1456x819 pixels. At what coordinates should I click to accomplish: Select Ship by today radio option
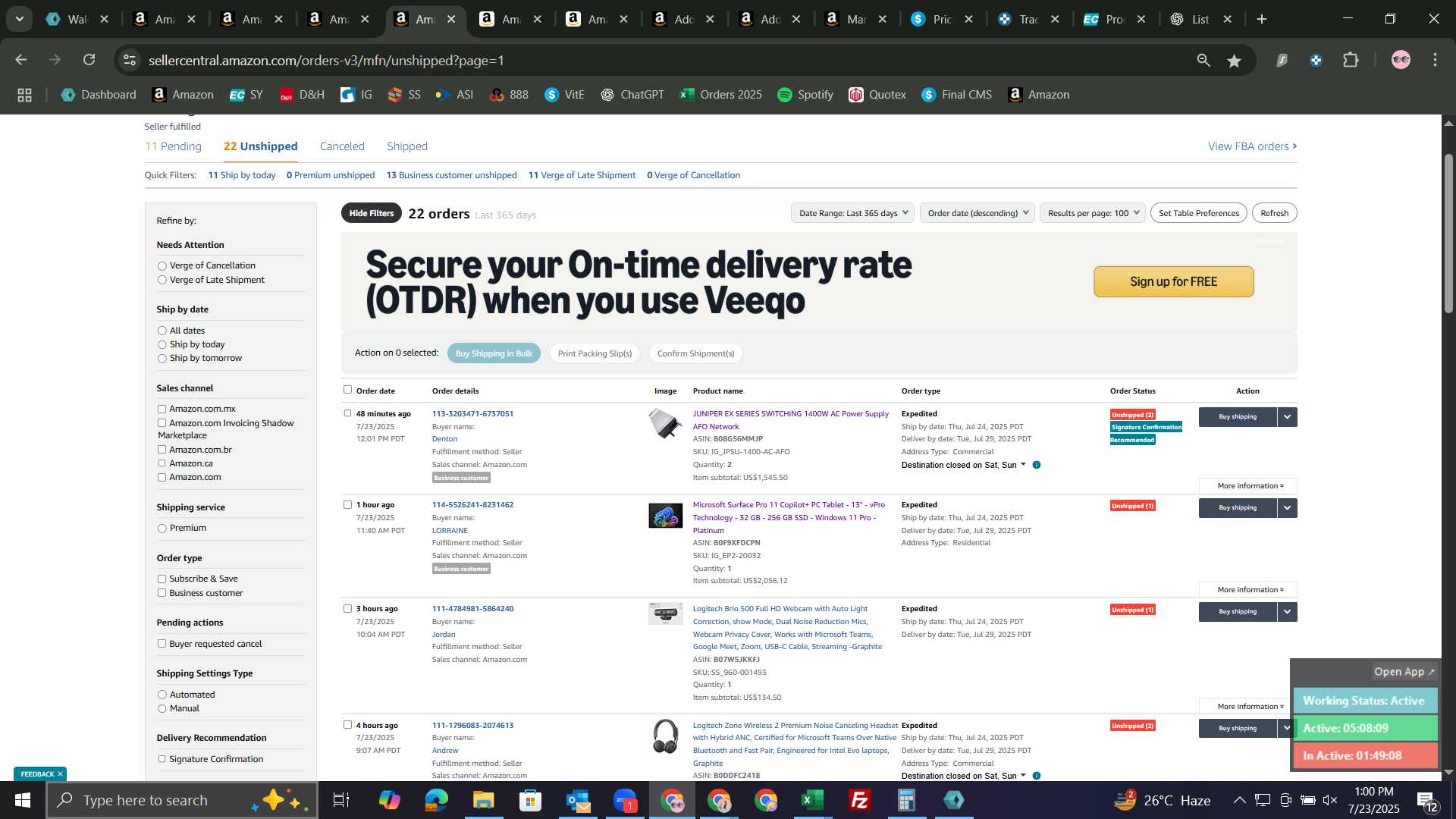point(162,345)
